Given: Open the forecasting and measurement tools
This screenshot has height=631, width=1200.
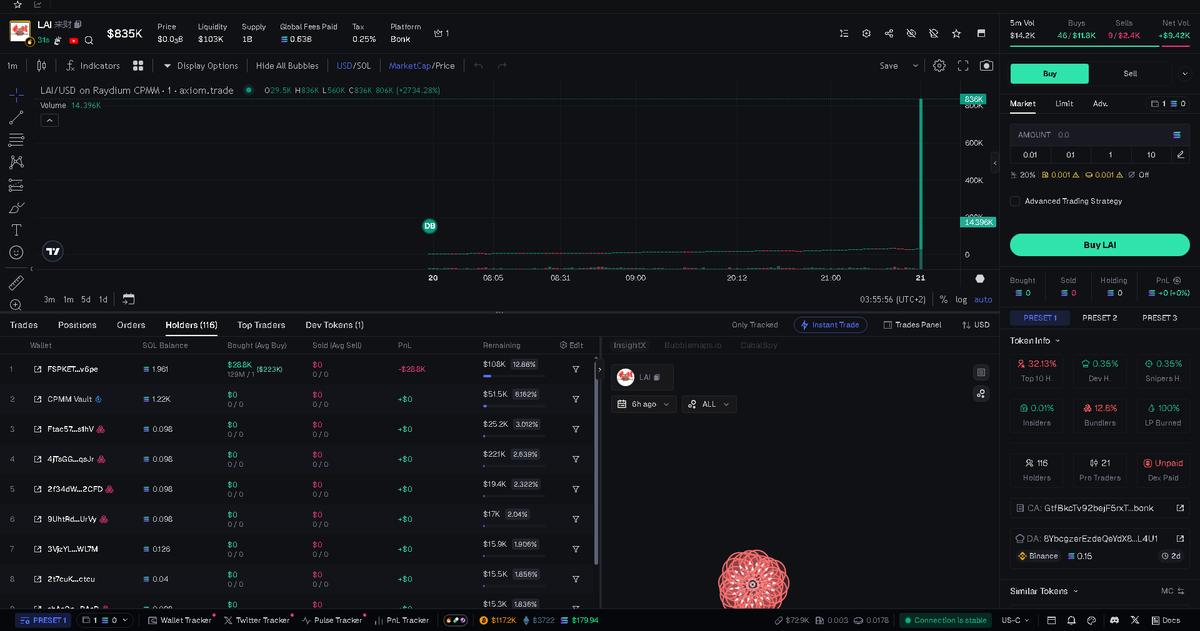Looking at the screenshot, I should coord(16,185).
